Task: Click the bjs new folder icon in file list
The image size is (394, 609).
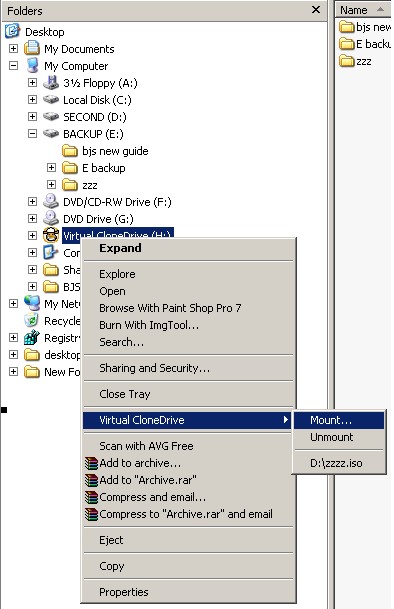Action: tap(346, 27)
